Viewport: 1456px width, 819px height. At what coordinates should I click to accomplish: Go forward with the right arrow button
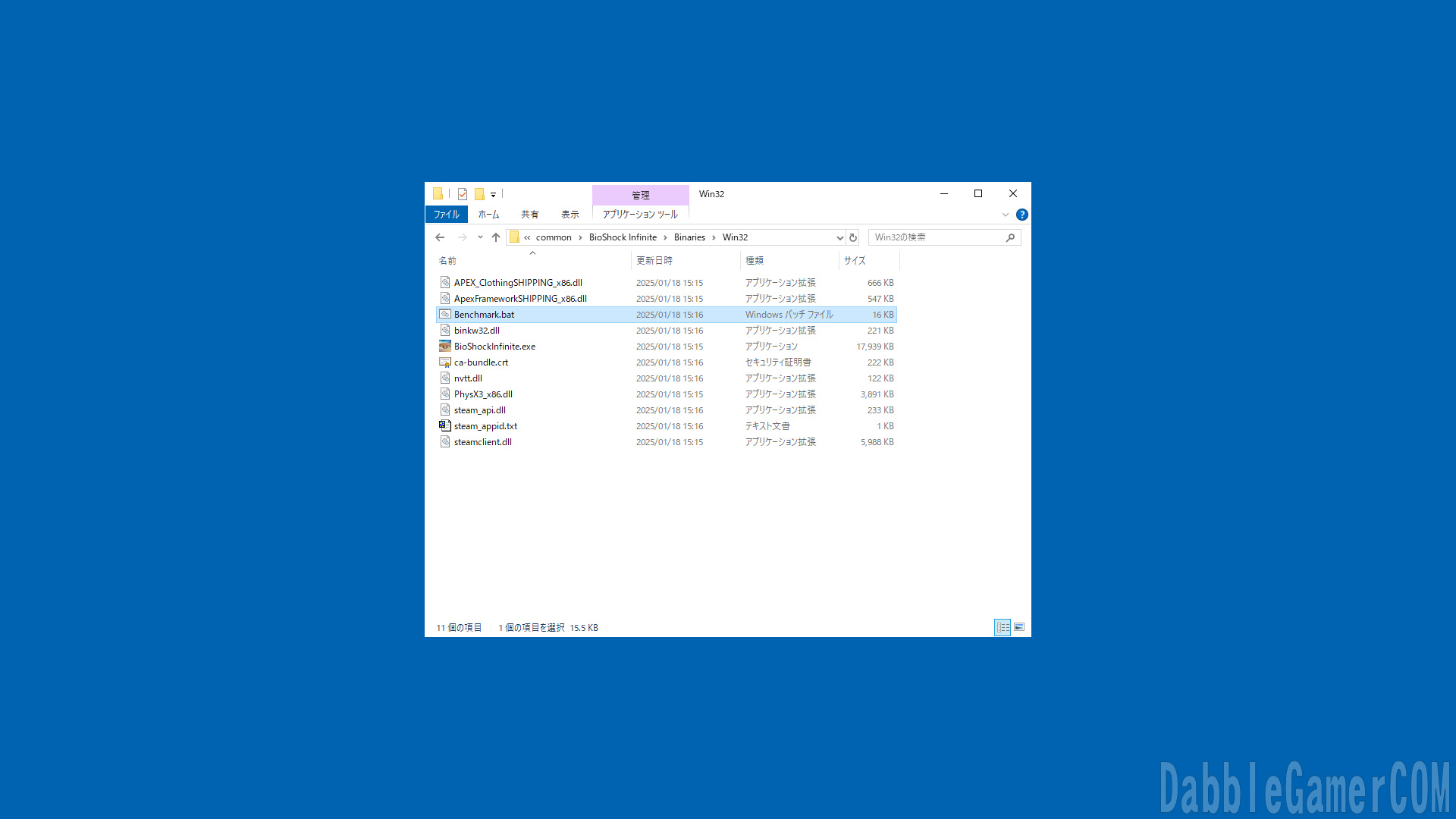click(x=462, y=237)
